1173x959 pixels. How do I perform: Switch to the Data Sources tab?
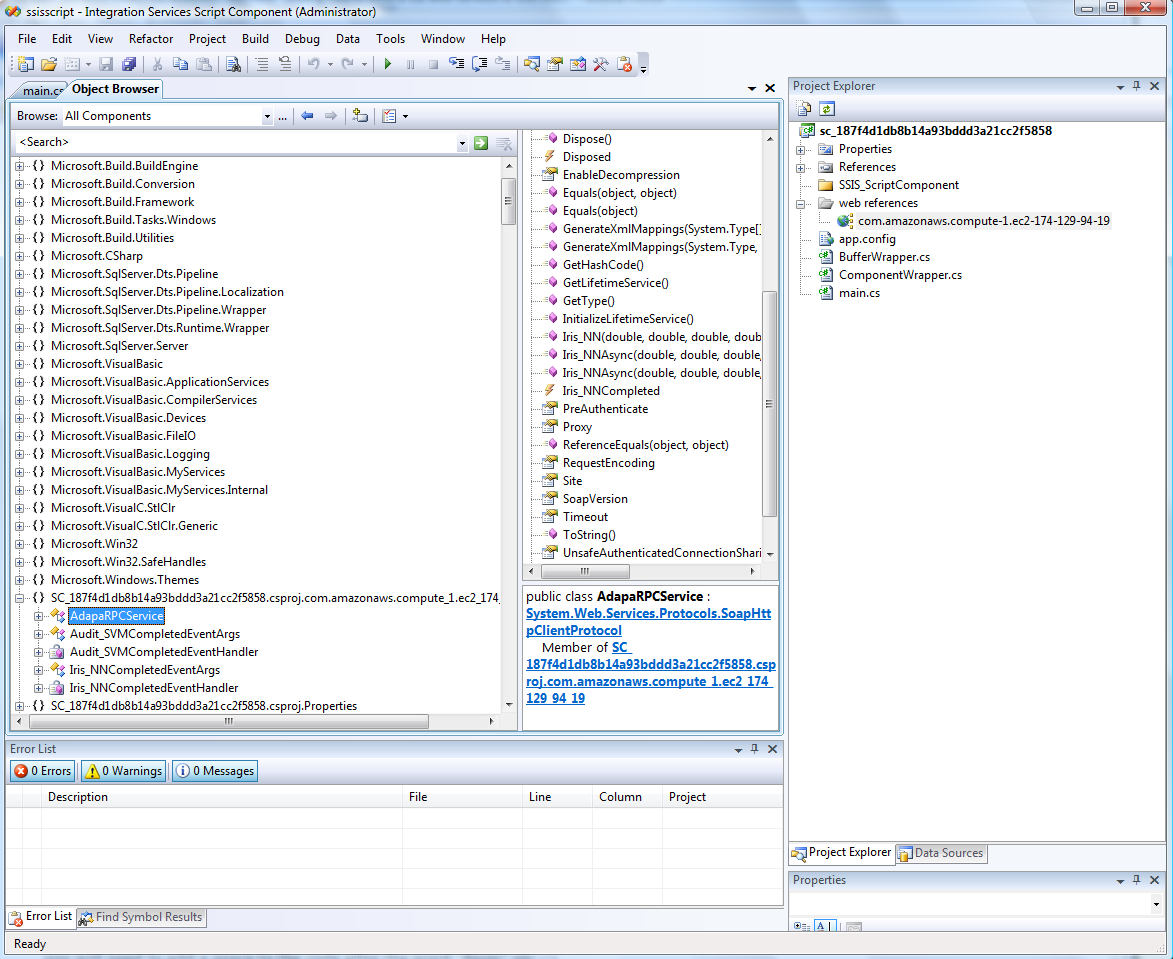941,853
